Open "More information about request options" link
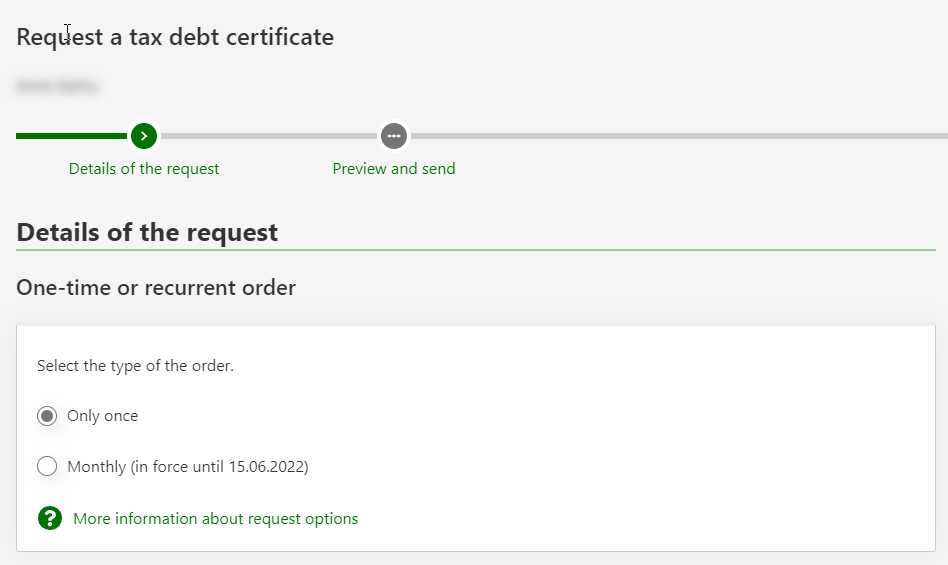 pos(215,519)
